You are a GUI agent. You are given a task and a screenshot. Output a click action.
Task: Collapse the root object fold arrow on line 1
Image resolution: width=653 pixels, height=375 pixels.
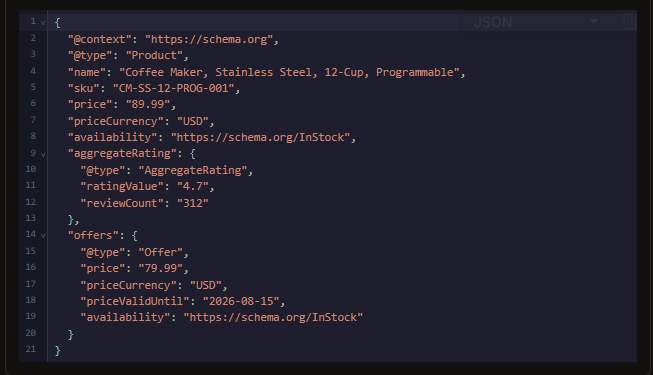point(43,22)
